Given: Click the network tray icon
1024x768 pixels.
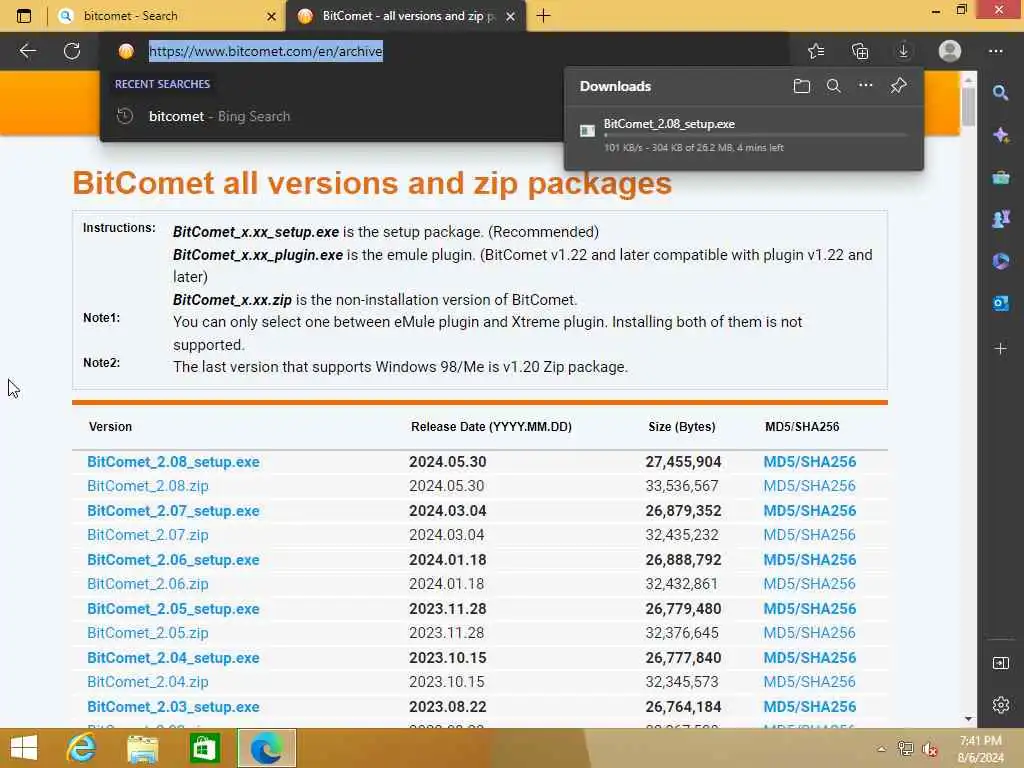Looking at the screenshot, I should coord(905,749).
